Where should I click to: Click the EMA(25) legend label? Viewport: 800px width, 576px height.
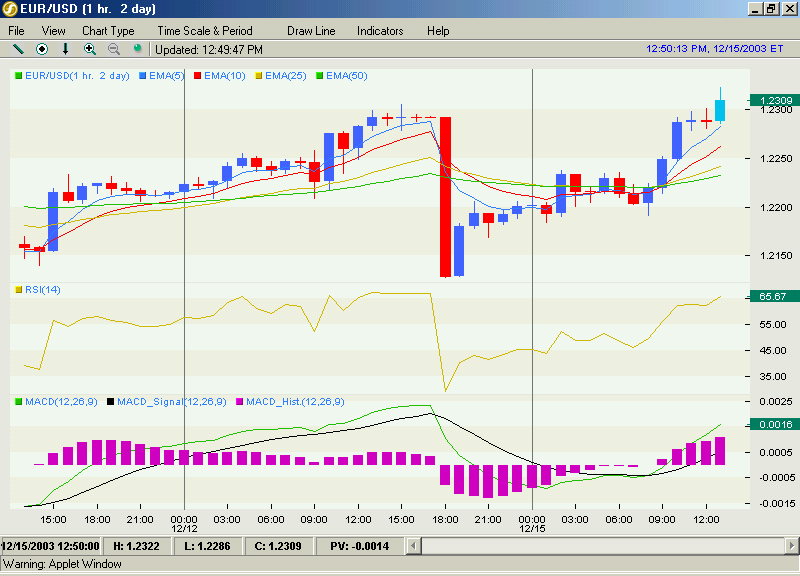(286, 76)
